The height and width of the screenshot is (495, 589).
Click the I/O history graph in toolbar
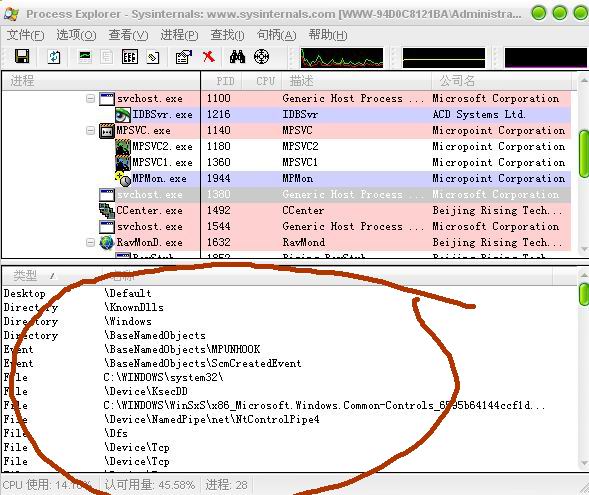coord(545,58)
